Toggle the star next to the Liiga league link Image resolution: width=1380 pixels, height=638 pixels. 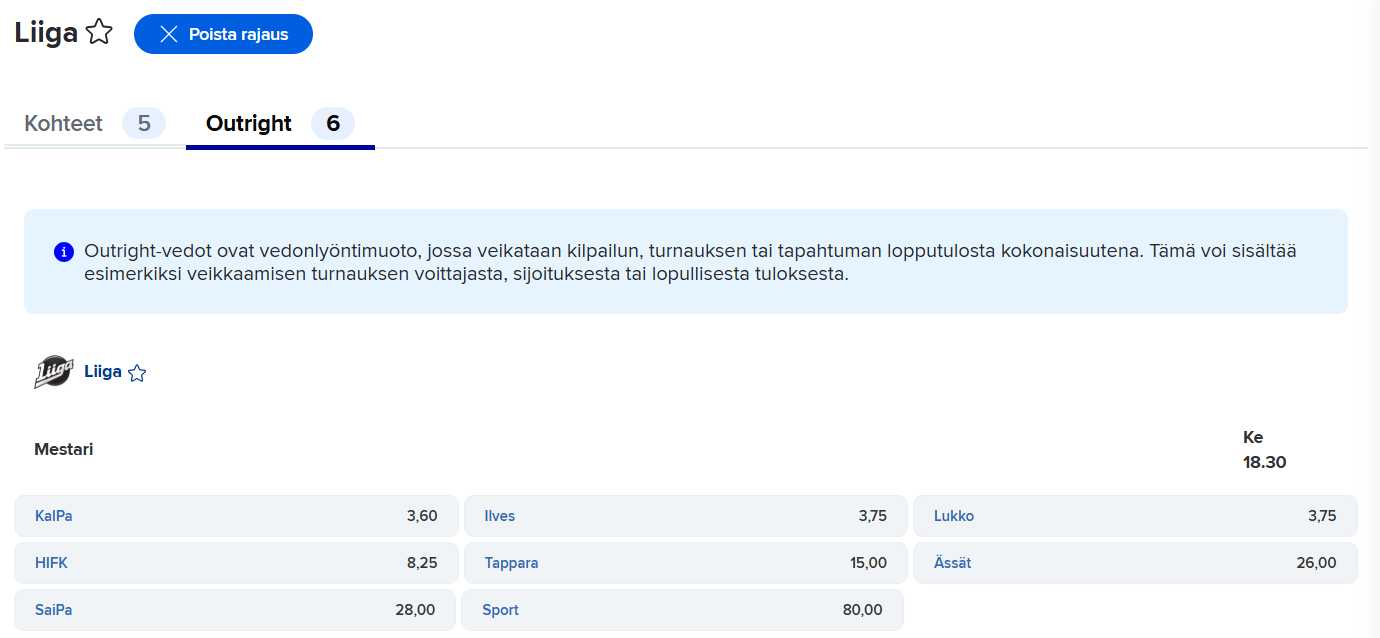point(137,373)
